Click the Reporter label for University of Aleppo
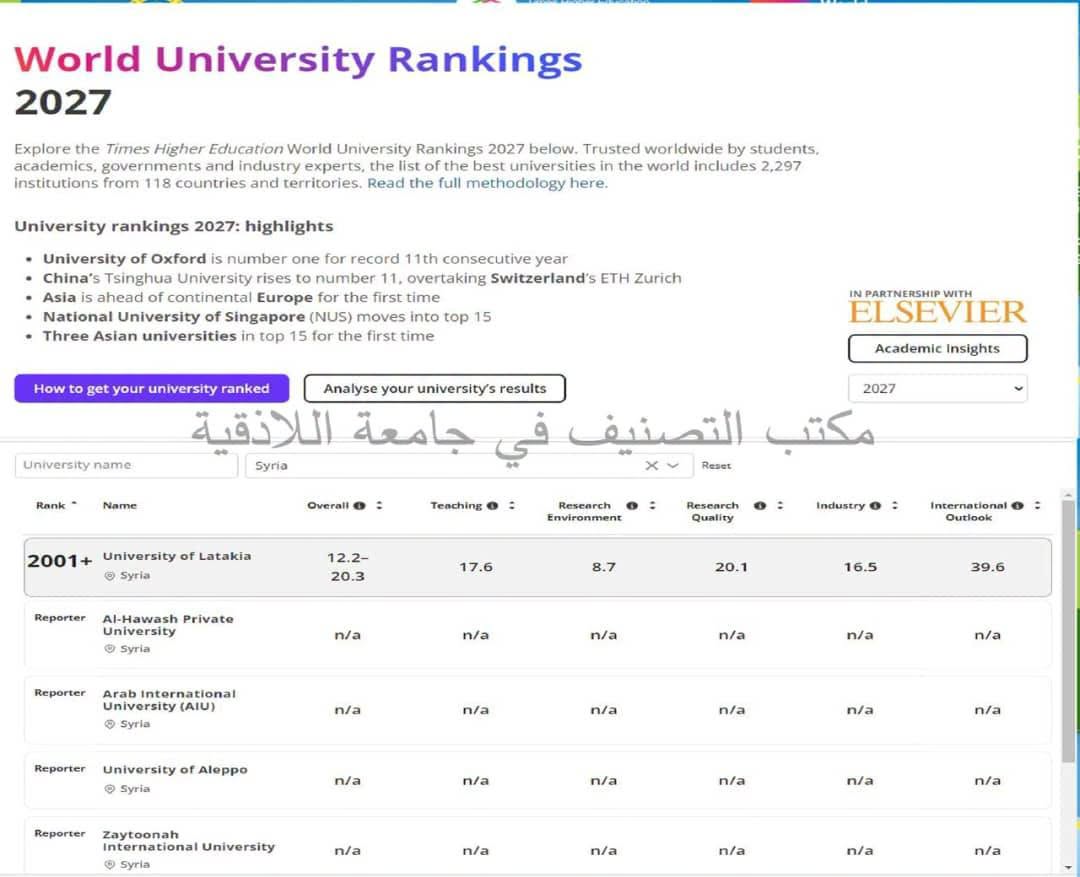The height and width of the screenshot is (877, 1080). click(60, 769)
